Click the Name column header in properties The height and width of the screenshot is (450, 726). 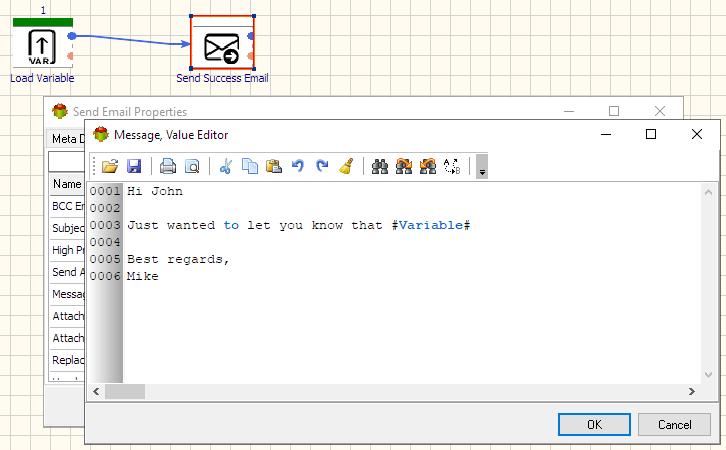point(67,184)
